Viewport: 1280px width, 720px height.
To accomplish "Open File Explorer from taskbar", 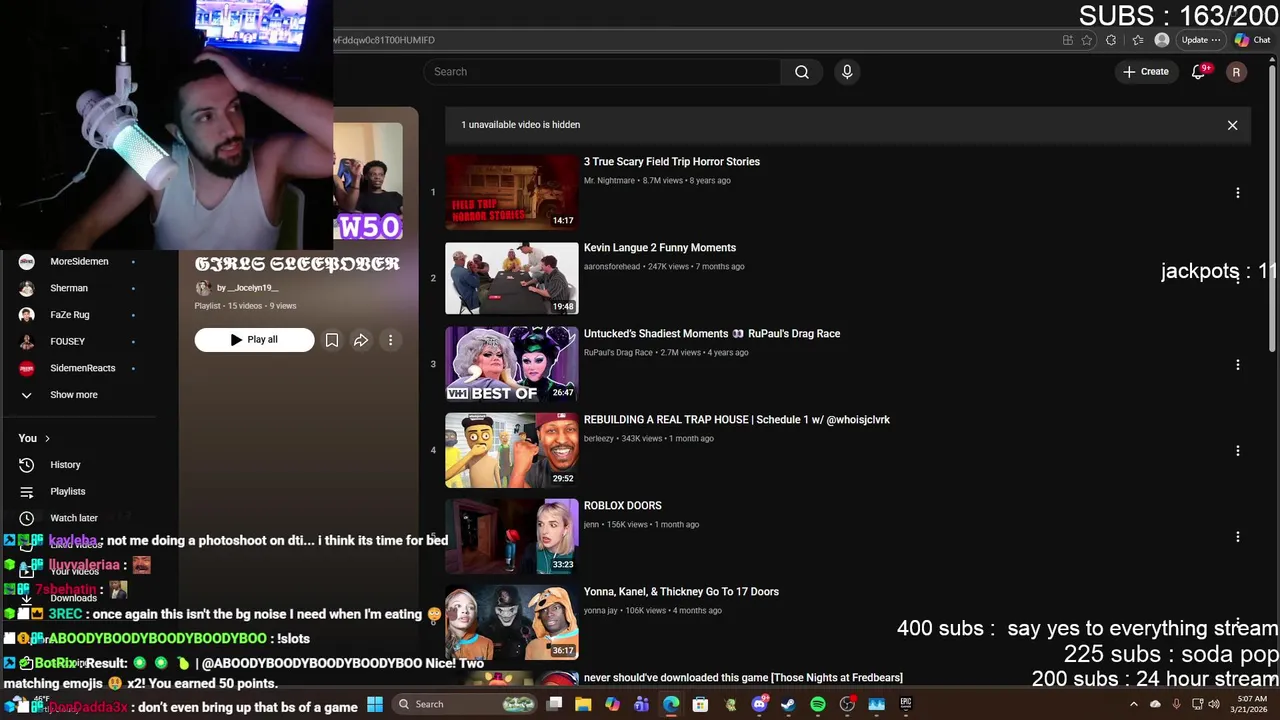I will (583, 704).
